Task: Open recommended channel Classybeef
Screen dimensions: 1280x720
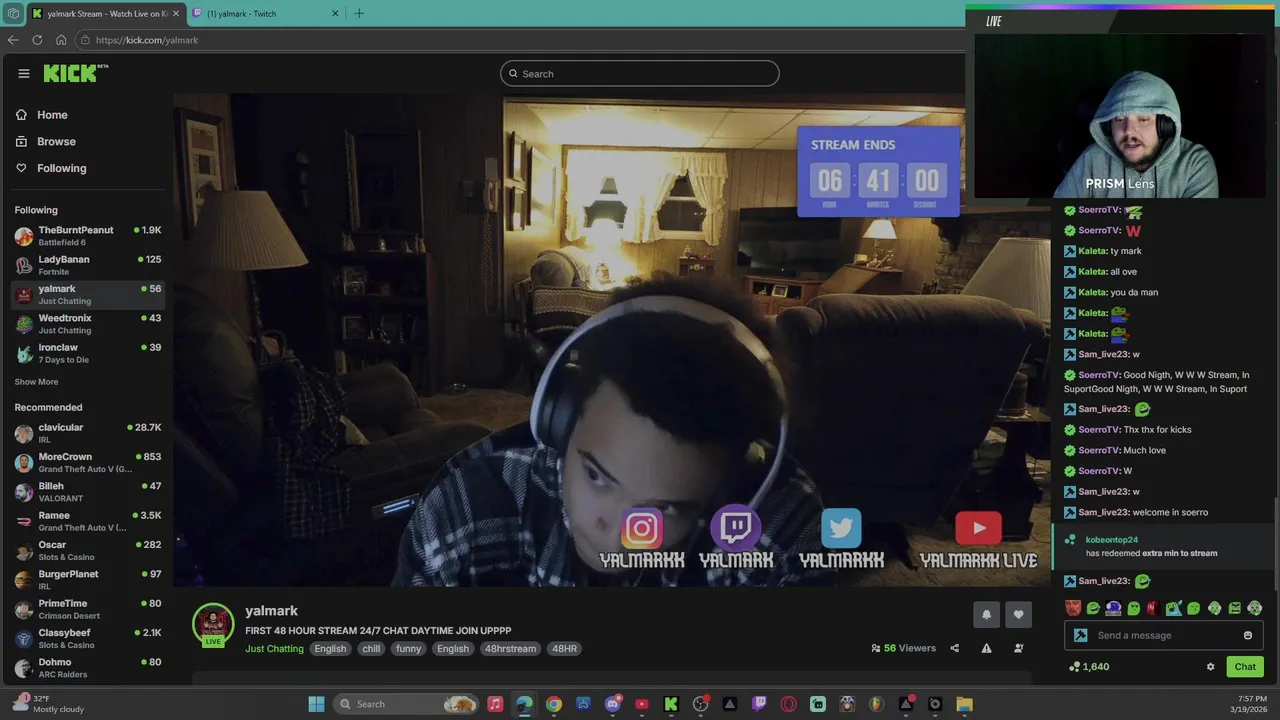Action: point(88,639)
